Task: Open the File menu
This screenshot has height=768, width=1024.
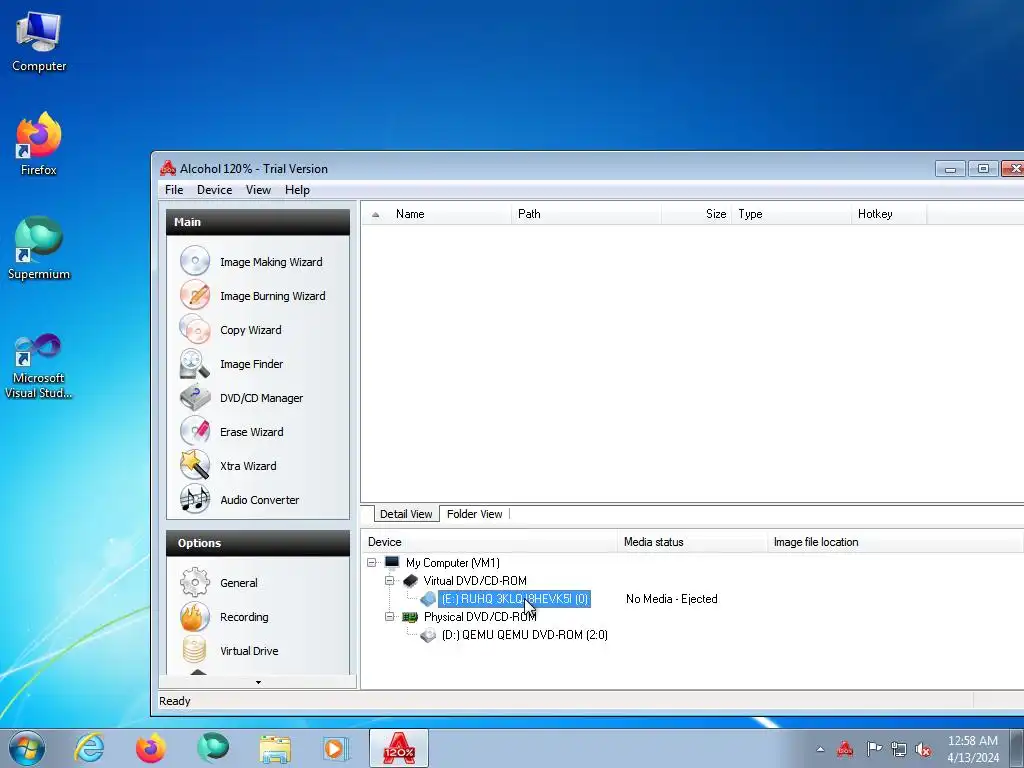Action: tap(174, 190)
